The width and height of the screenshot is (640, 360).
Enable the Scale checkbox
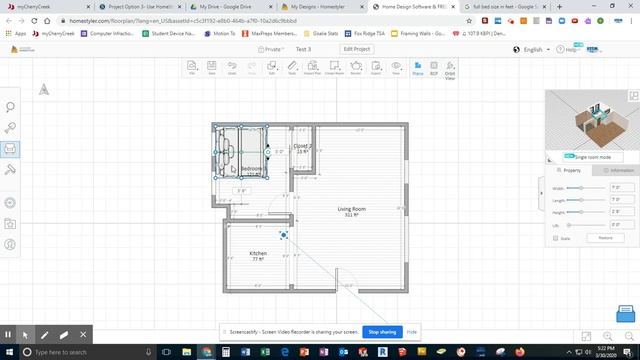(556, 238)
